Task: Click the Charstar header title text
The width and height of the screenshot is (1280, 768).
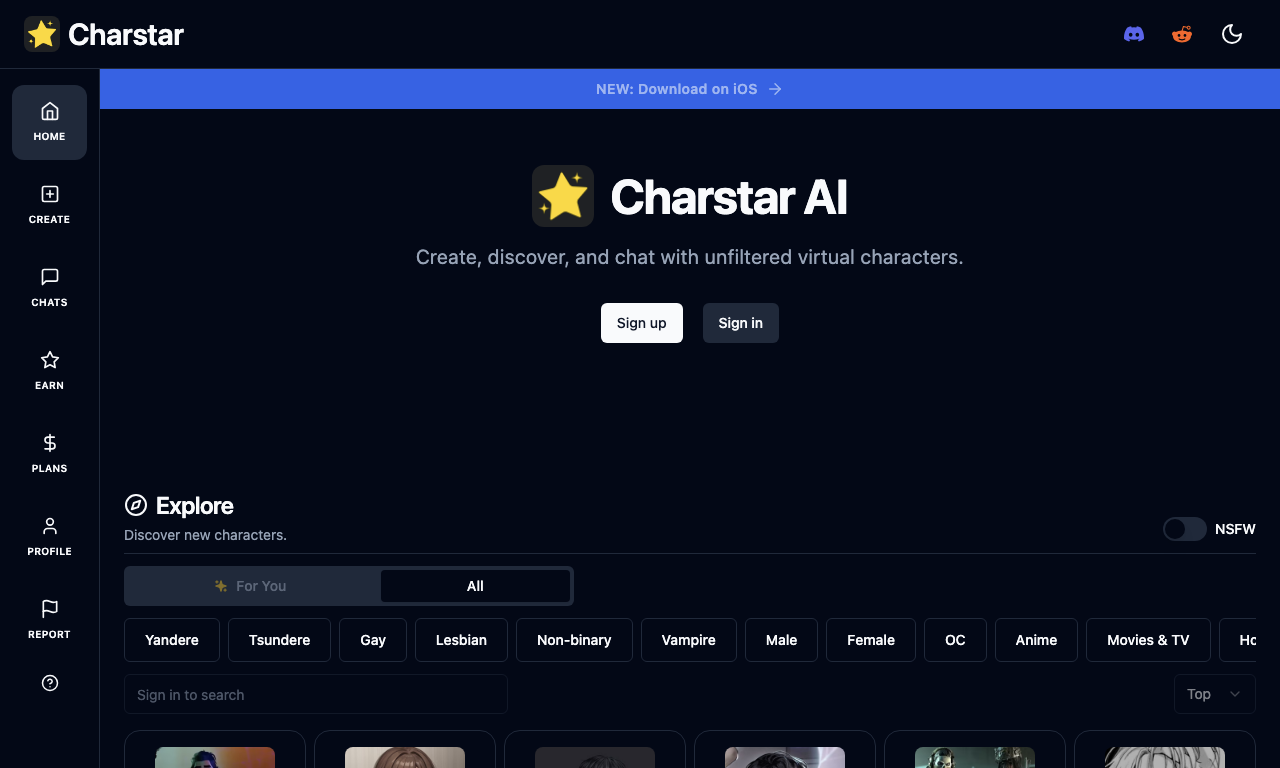Action: pyautogui.click(x=126, y=35)
